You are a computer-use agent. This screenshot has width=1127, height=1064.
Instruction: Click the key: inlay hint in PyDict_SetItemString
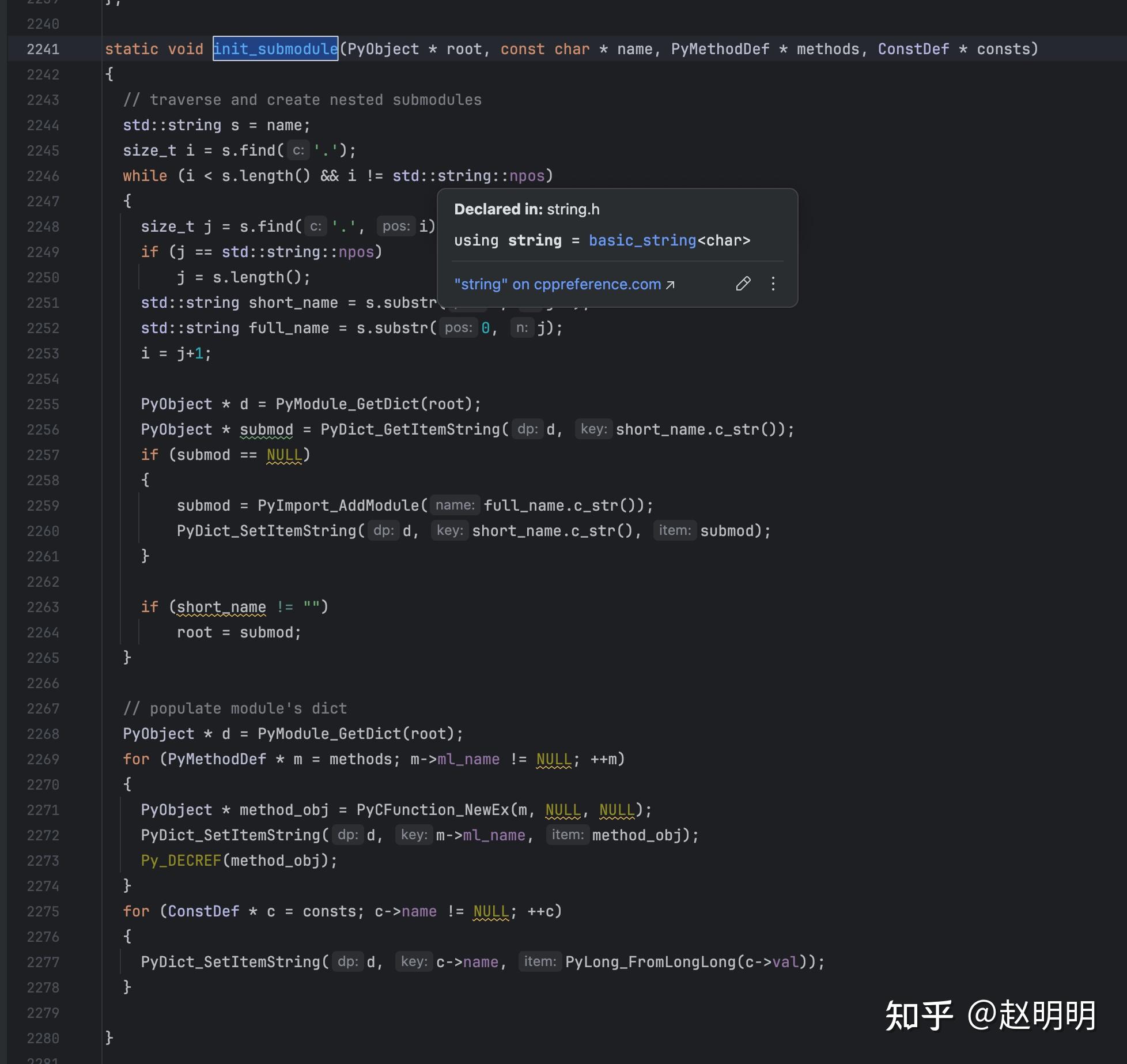coord(414,835)
